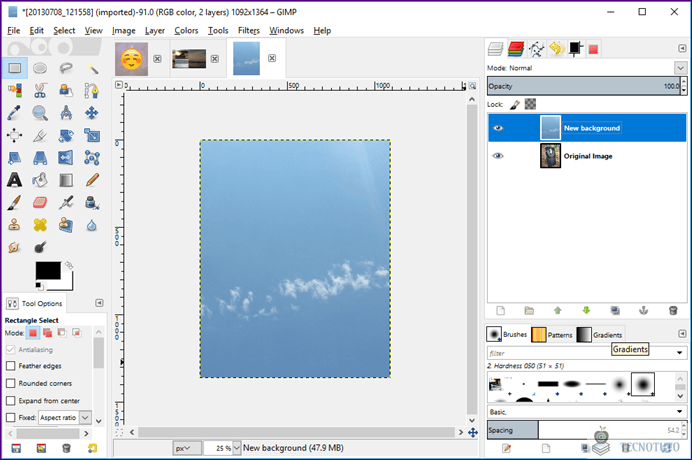
Task: Adjust the brush Spacing slider
Action: [x=584, y=430]
